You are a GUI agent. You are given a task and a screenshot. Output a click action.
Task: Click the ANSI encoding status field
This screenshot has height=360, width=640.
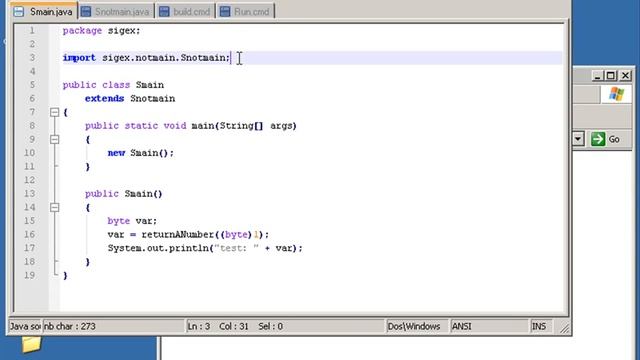[489, 326]
